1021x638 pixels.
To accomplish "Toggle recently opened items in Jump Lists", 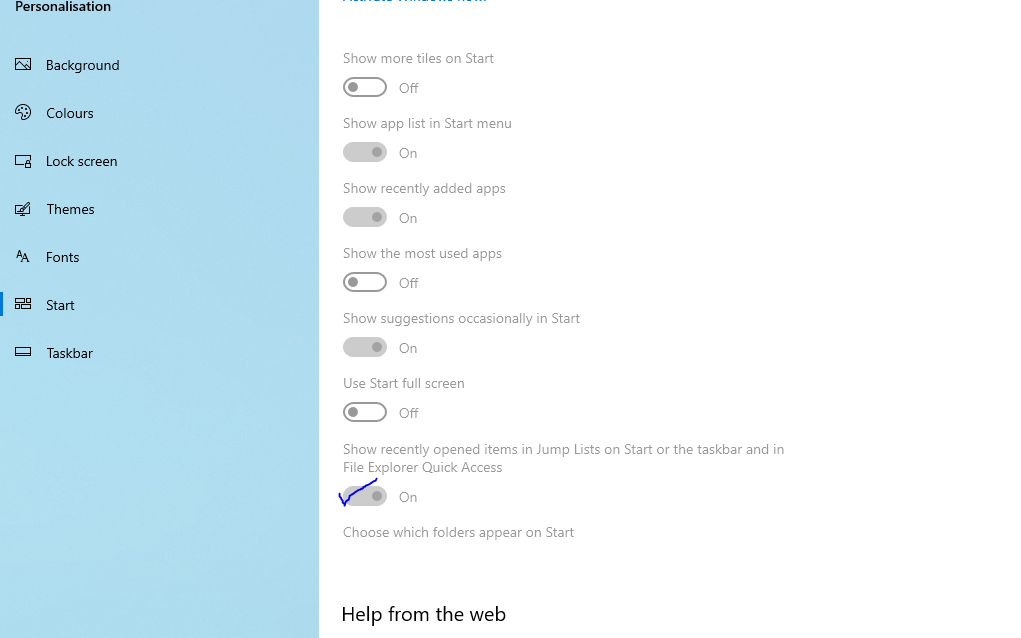I will tap(365, 496).
